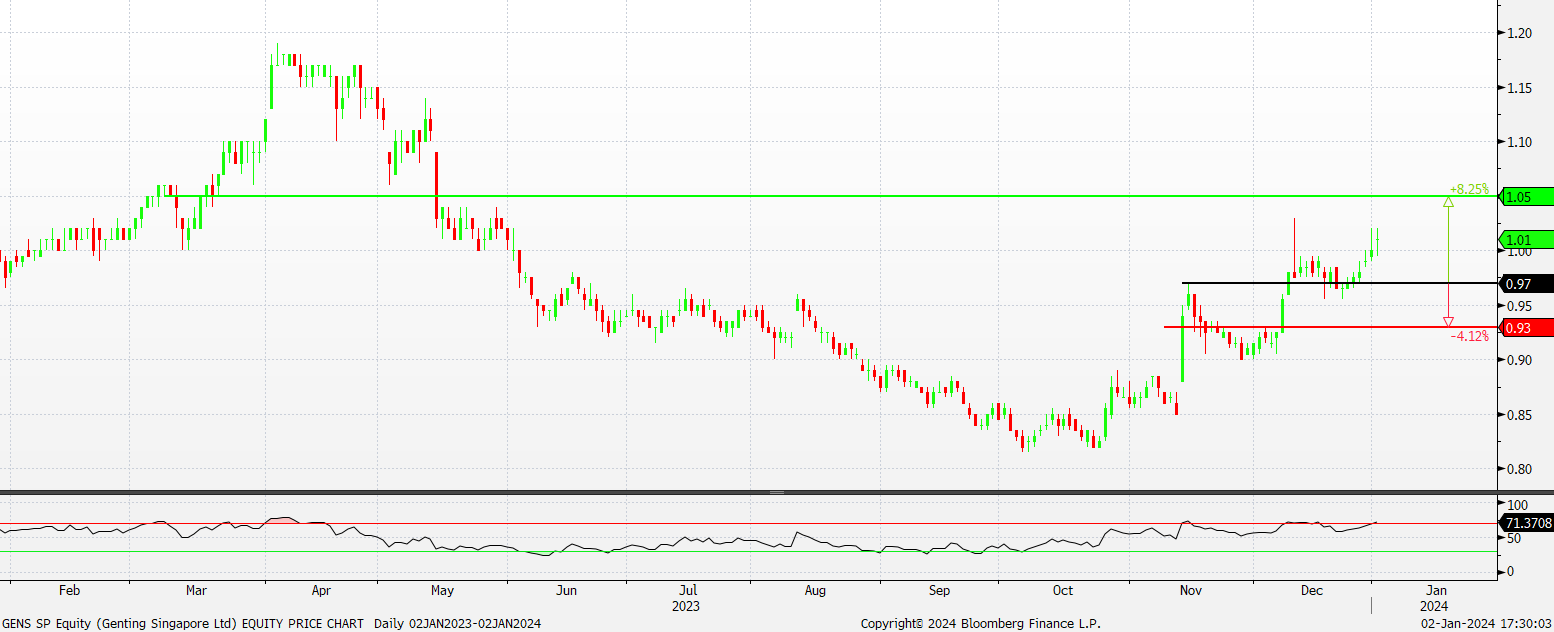Select the black horizontal resistance line at 0.97
Image resolution: width=1554 pixels, height=632 pixels.
tap(1339, 283)
